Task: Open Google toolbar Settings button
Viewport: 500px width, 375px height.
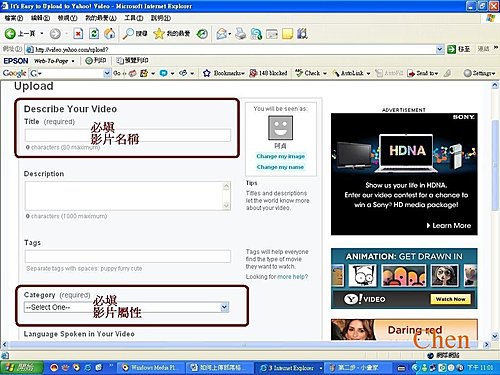Action: [479, 73]
